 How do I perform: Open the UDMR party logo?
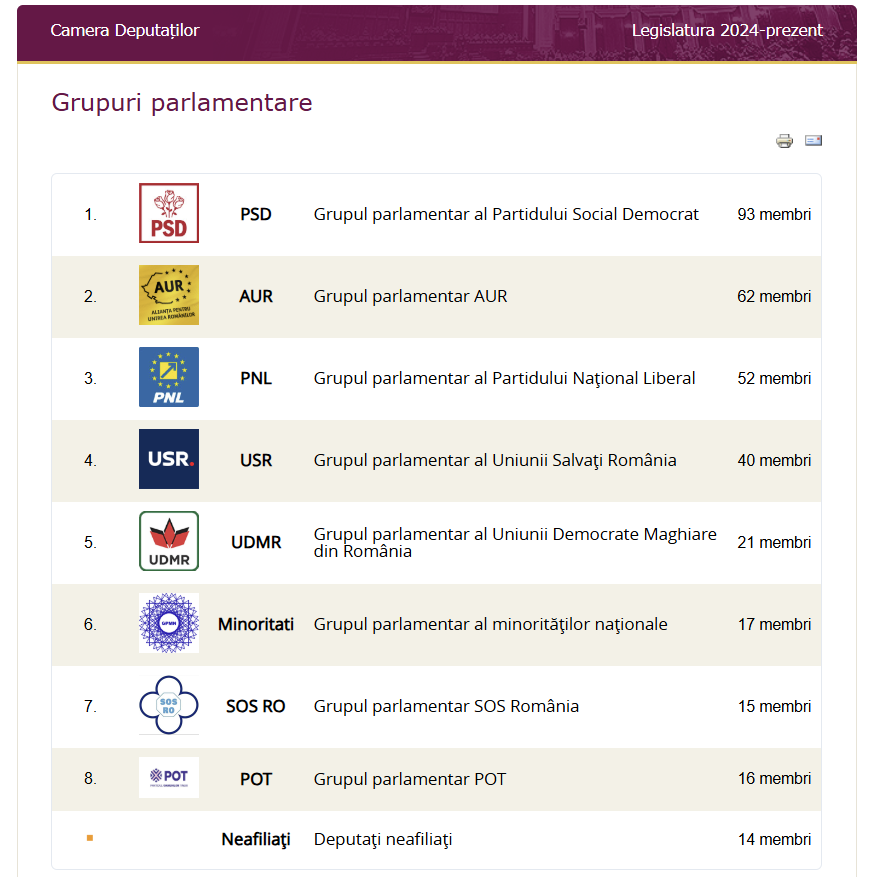tap(169, 541)
